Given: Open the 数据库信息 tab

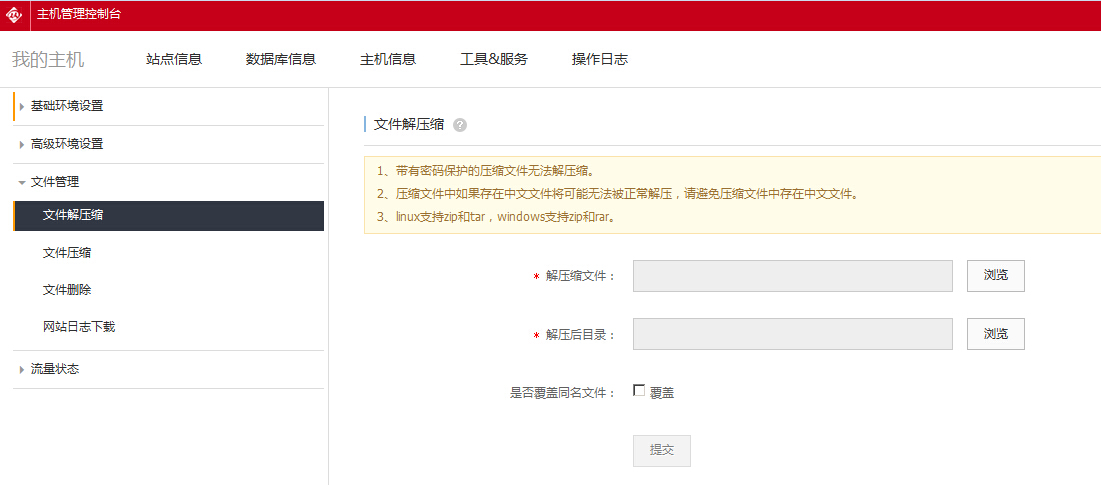Looking at the screenshot, I should pyautogui.click(x=281, y=59).
